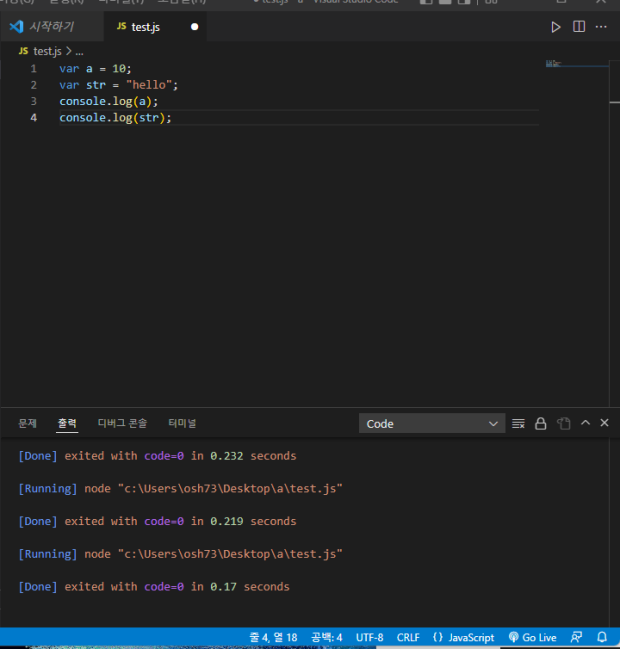Open the breadcrumb ellipsis symbol list
This screenshot has width=620, height=649.
pos(79,52)
